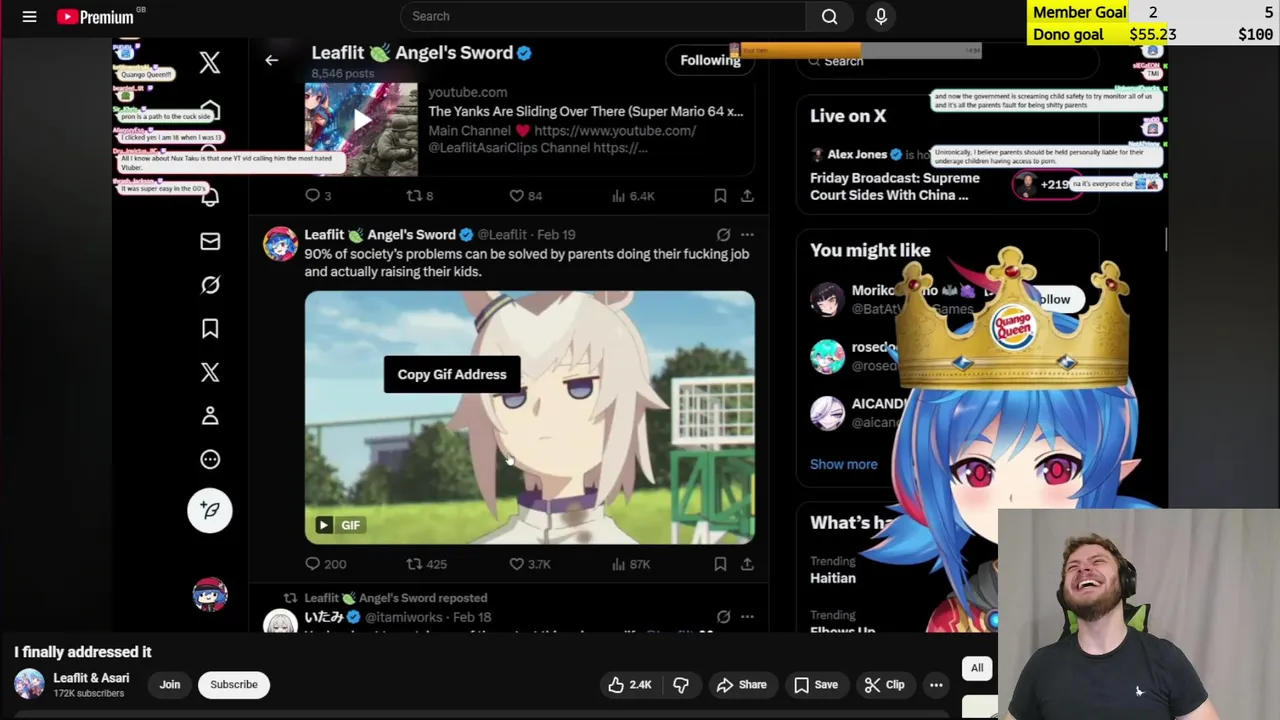
Task: Click the Leaflit & Asari channel name
Action: point(91,678)
